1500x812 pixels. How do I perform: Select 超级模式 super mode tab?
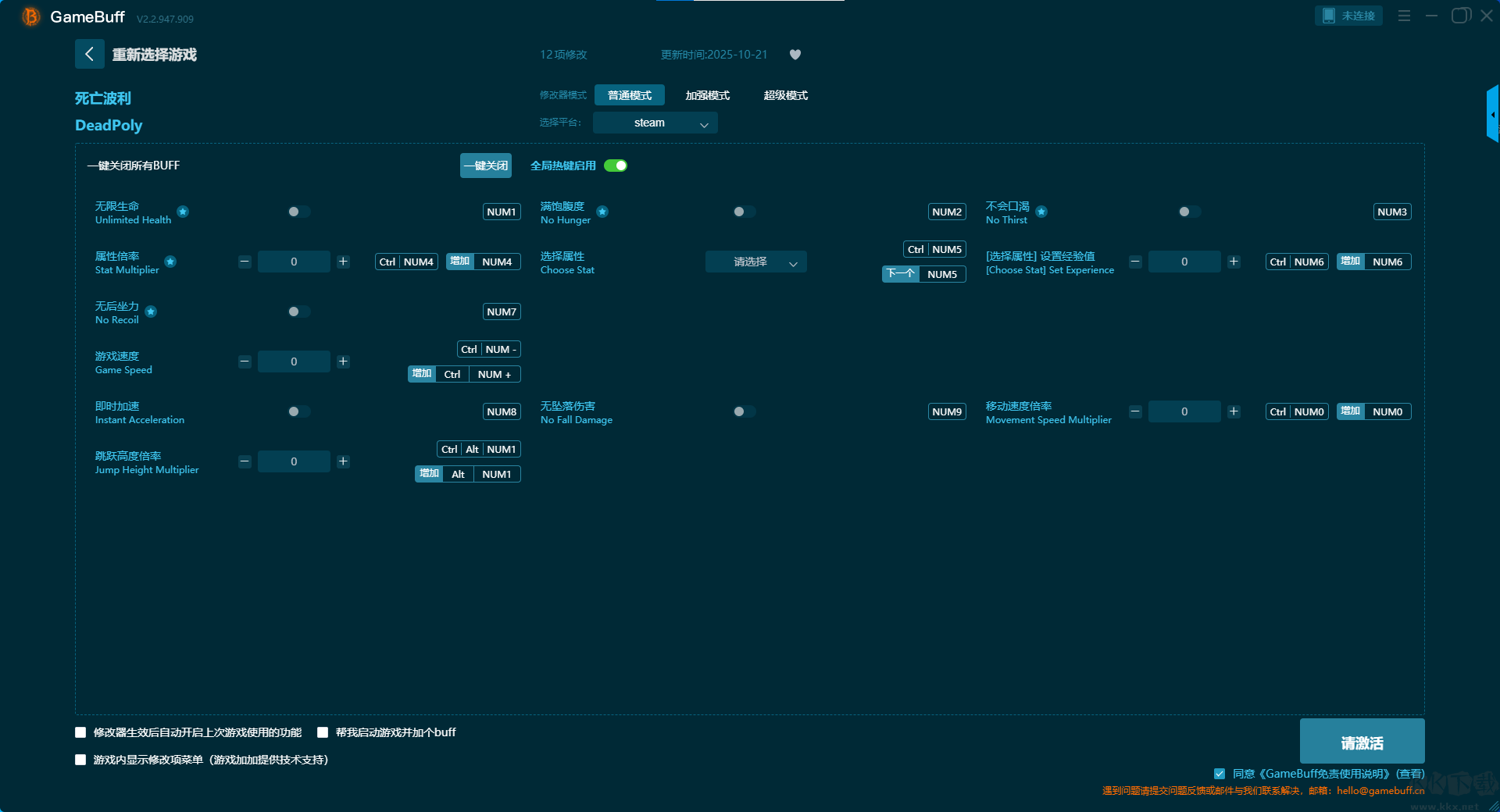tap(786, 95)
